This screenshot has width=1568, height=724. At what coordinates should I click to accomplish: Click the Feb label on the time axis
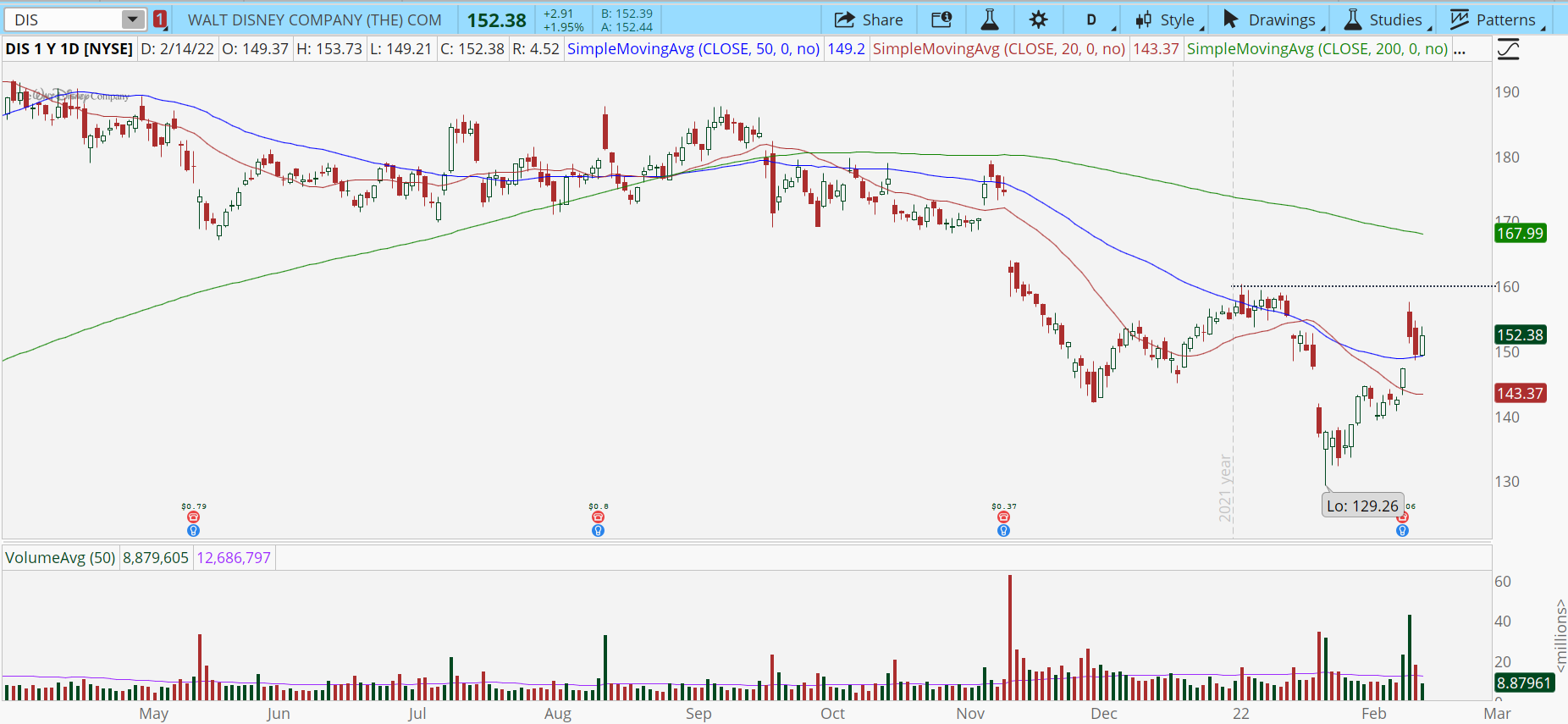coord(1374,714)
